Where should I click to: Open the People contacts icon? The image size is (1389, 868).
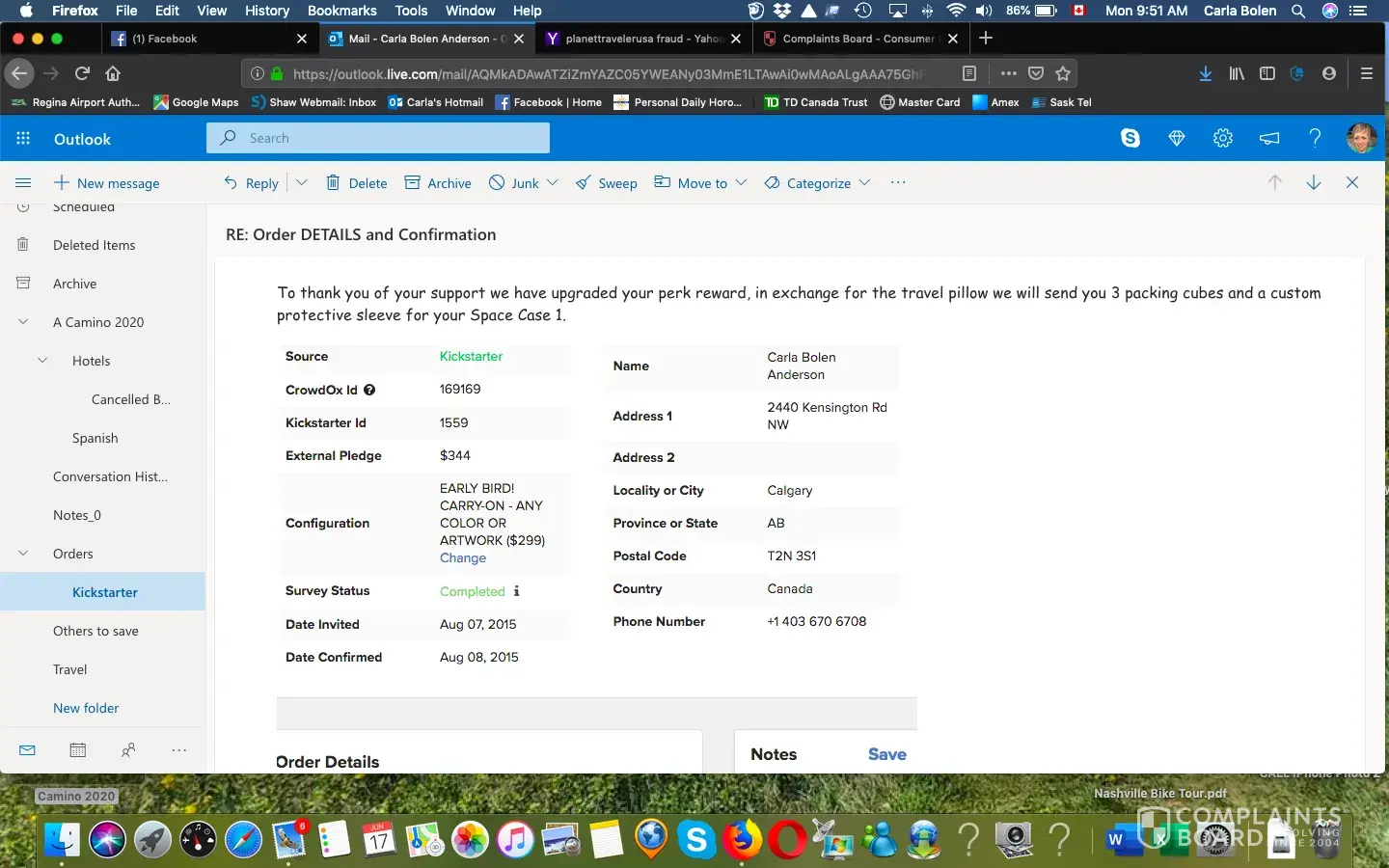(x=128, y=749)
